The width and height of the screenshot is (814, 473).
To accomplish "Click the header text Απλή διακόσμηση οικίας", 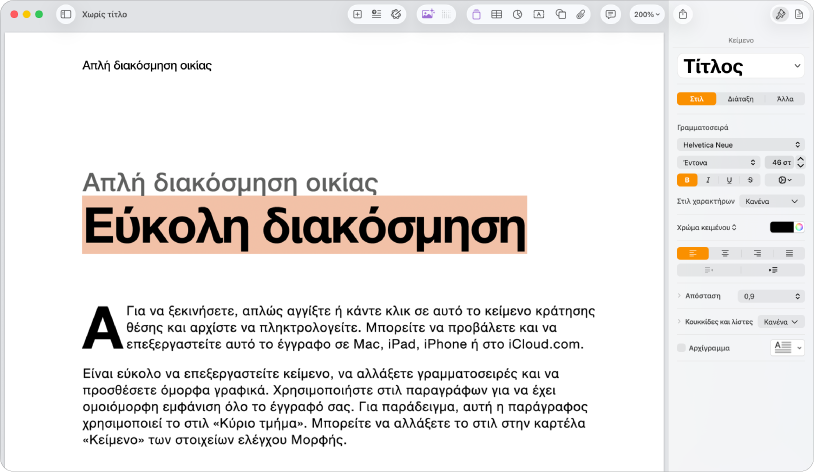I will click(x=147, y=65).
